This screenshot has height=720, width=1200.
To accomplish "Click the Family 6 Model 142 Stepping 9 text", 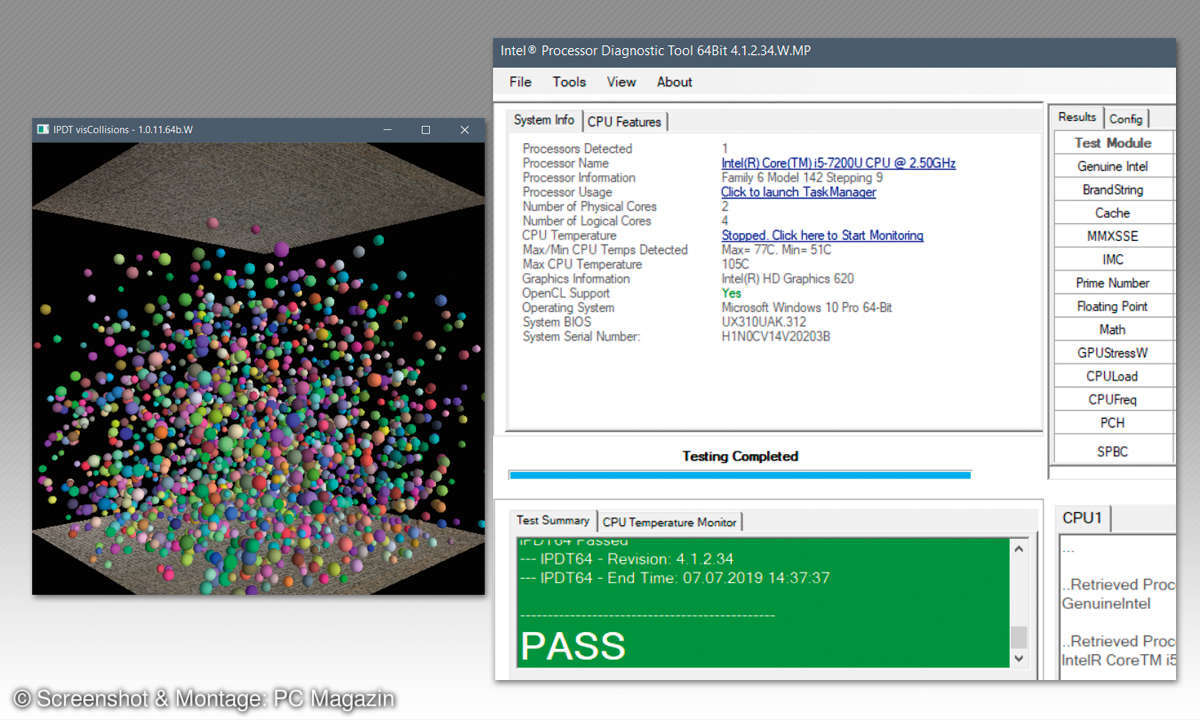I will tap(801, 178).
